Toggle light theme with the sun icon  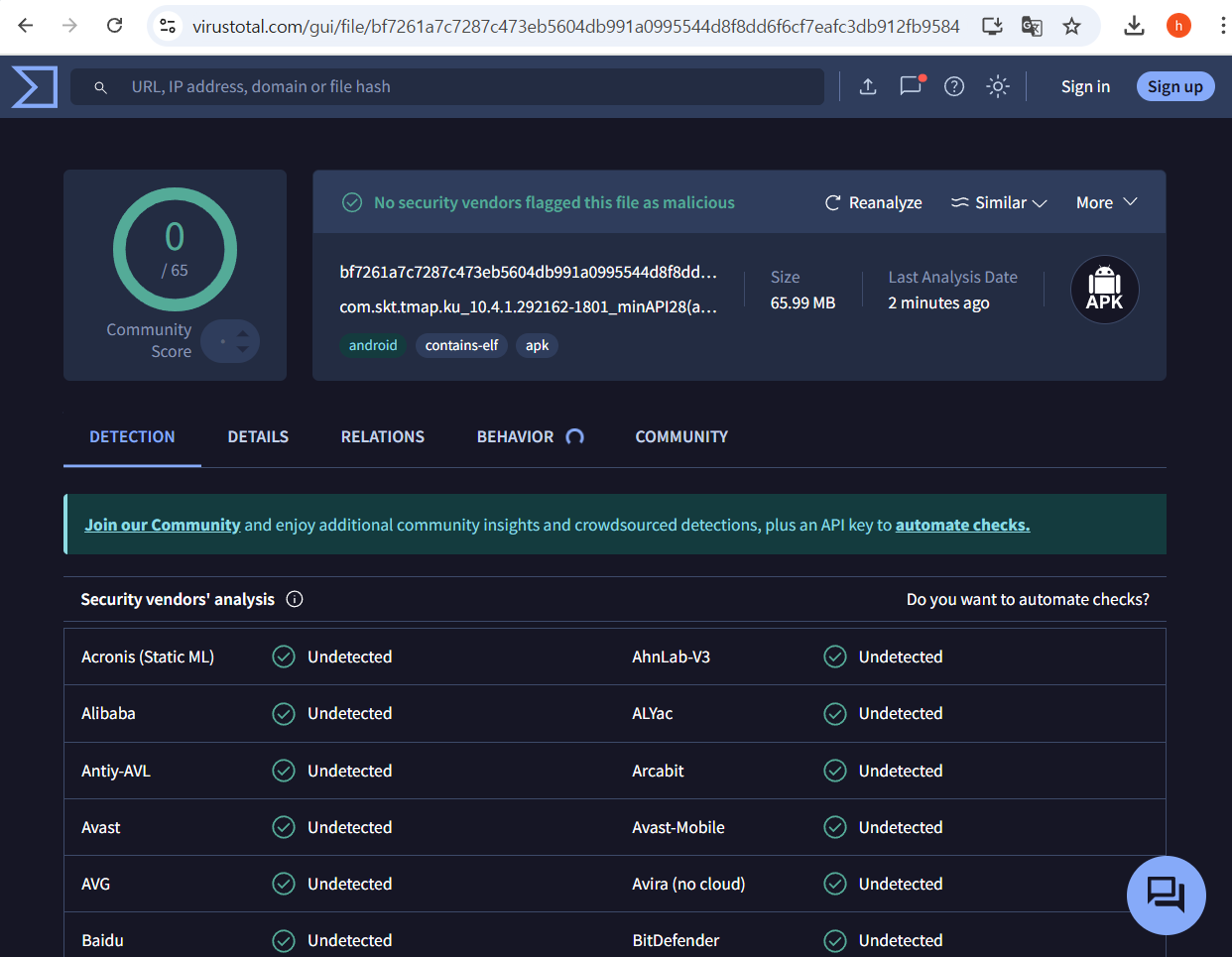(997, 86)
